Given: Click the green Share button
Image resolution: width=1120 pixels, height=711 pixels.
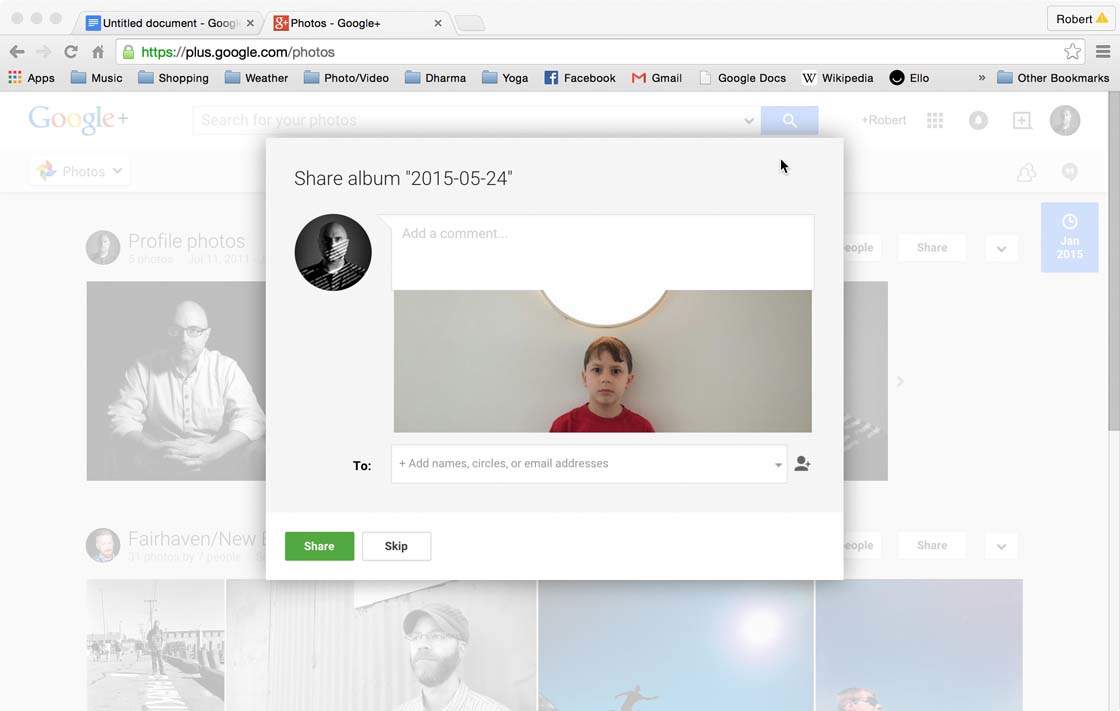Looking at the screenshot, I should point(319,546).
